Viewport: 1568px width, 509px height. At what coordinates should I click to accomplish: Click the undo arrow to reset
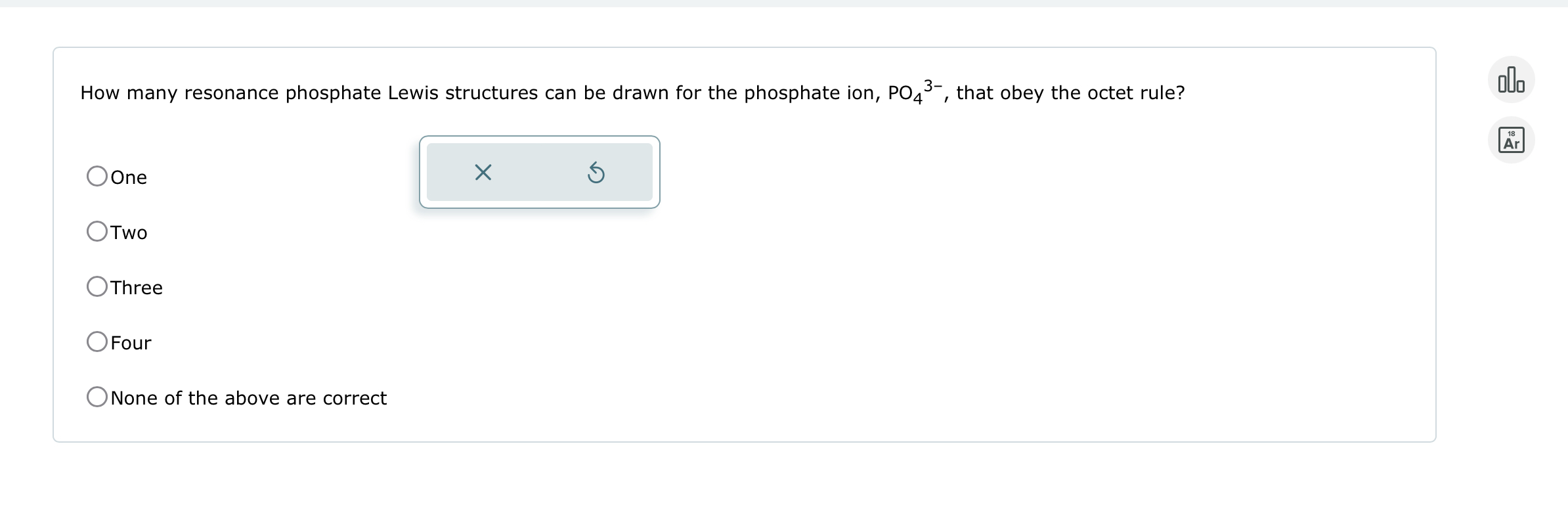pos(596,172)
